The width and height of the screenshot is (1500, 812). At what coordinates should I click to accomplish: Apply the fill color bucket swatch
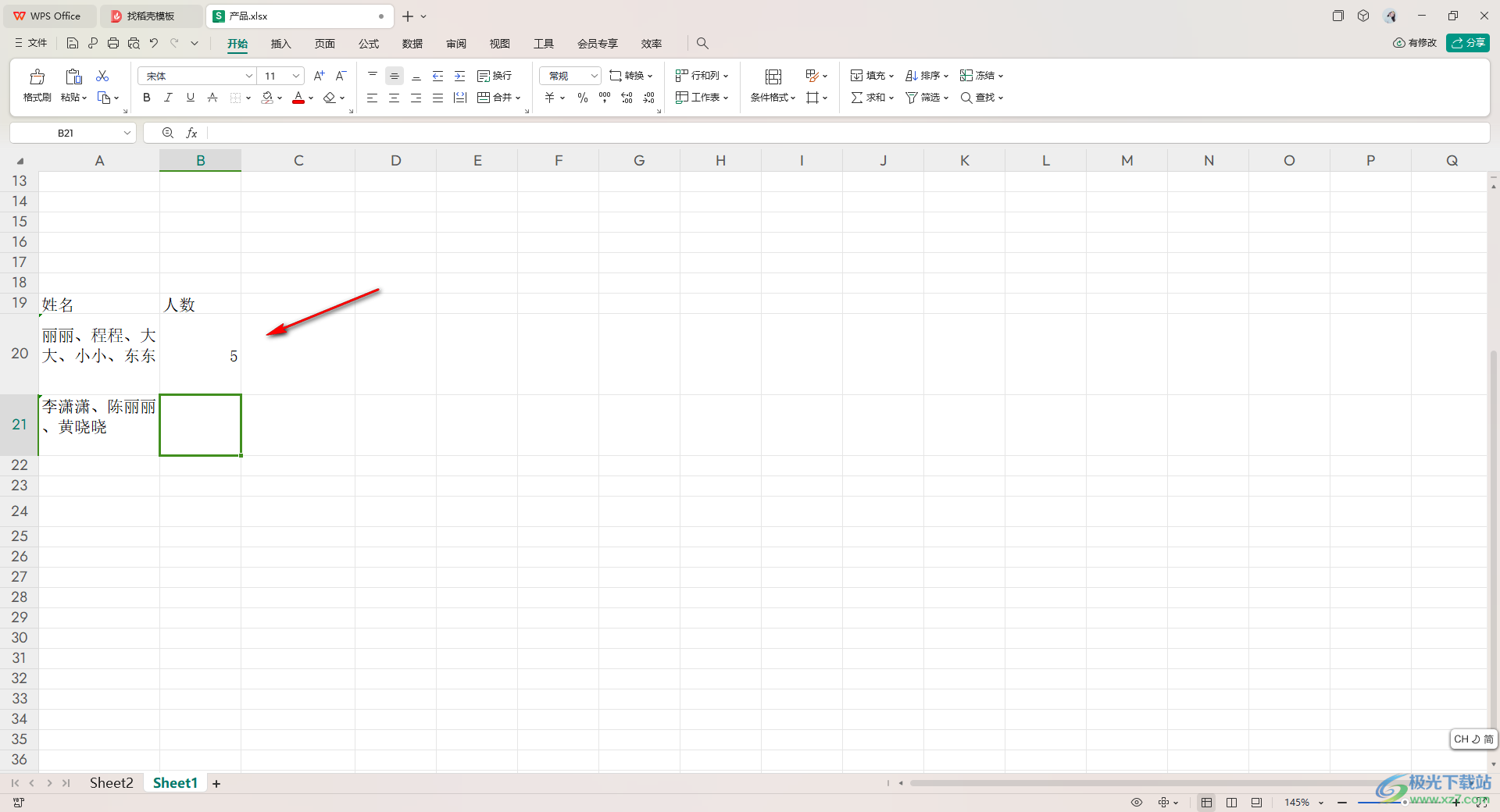click(x=268, y=98)
